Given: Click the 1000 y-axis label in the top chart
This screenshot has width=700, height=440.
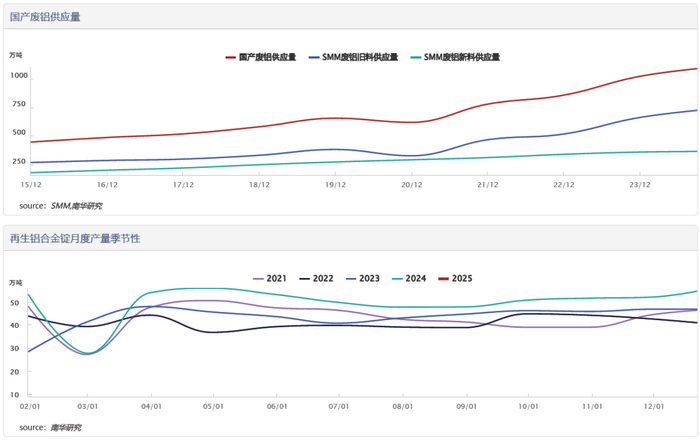Looking at the screenshot, I should click(20, 76).
